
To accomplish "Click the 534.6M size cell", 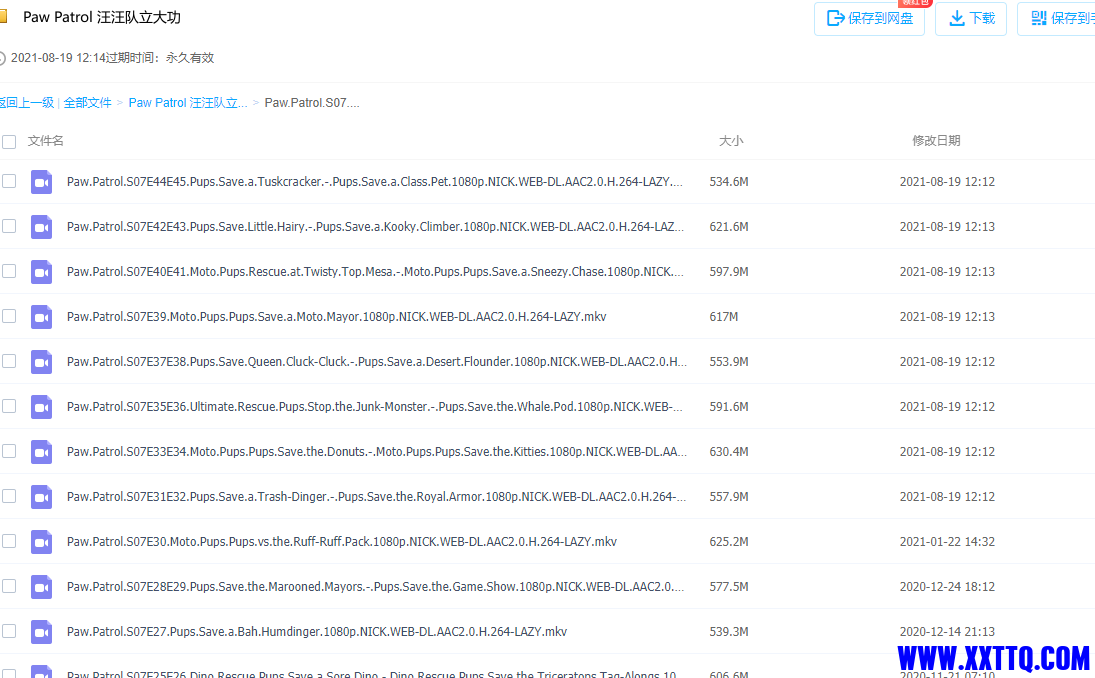I will tap(729, 182).
